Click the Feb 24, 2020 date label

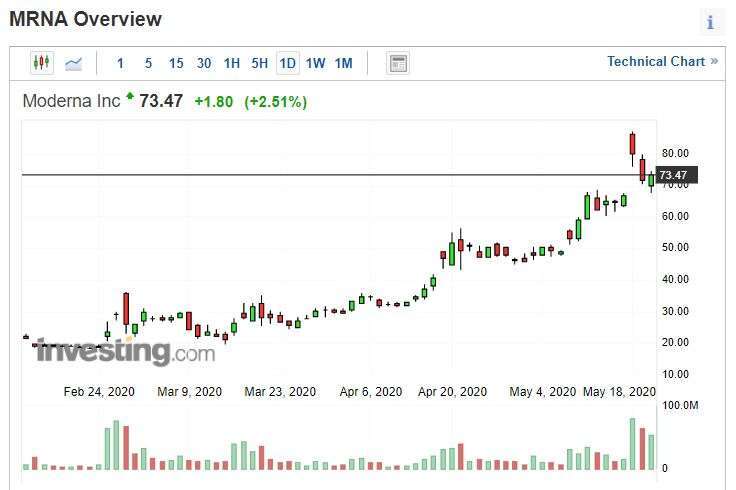click(x=99, y=391)
